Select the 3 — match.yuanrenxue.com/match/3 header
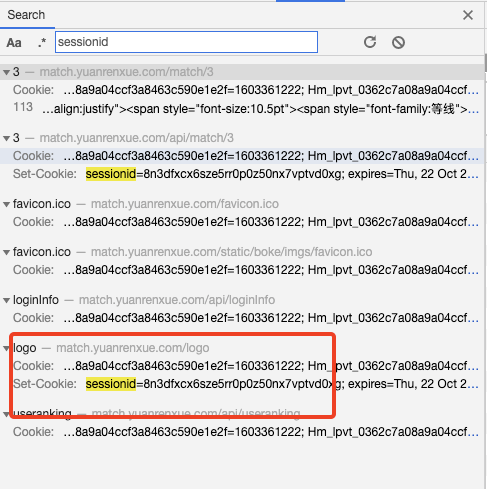Screen dimensions: 487x489 click(x=242, y=72)
